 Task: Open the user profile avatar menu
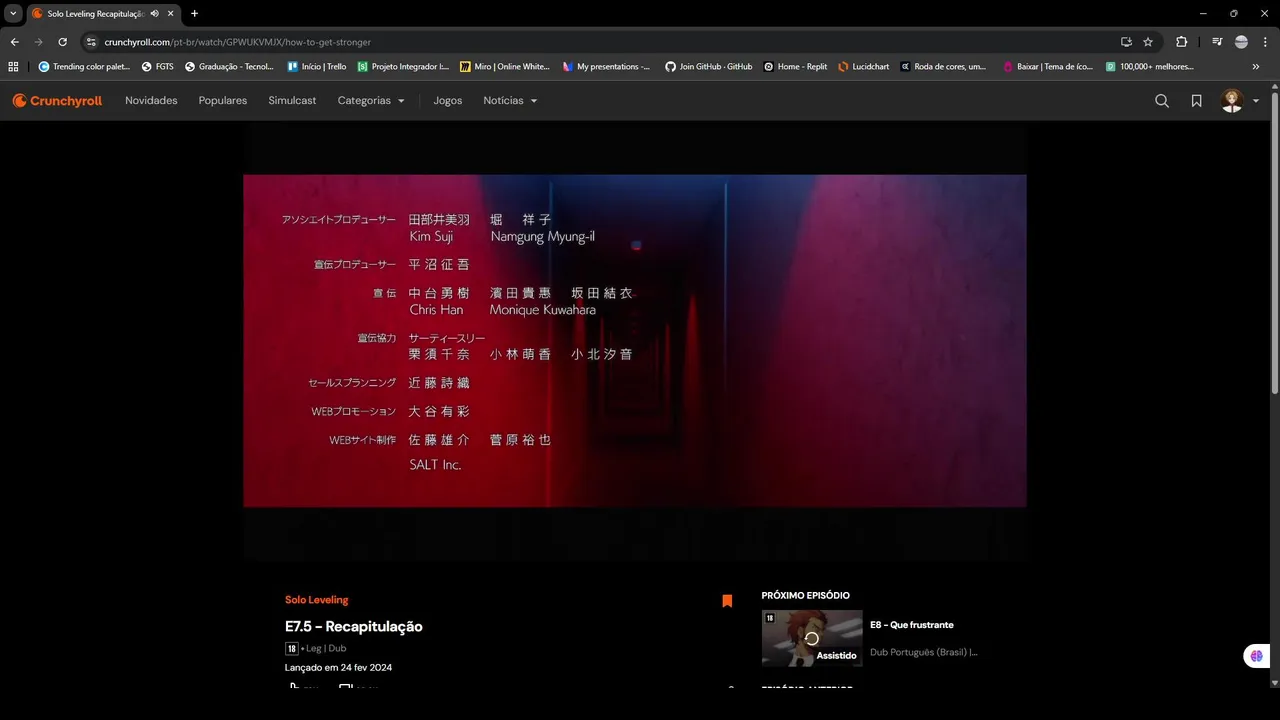pos(1240,101)
